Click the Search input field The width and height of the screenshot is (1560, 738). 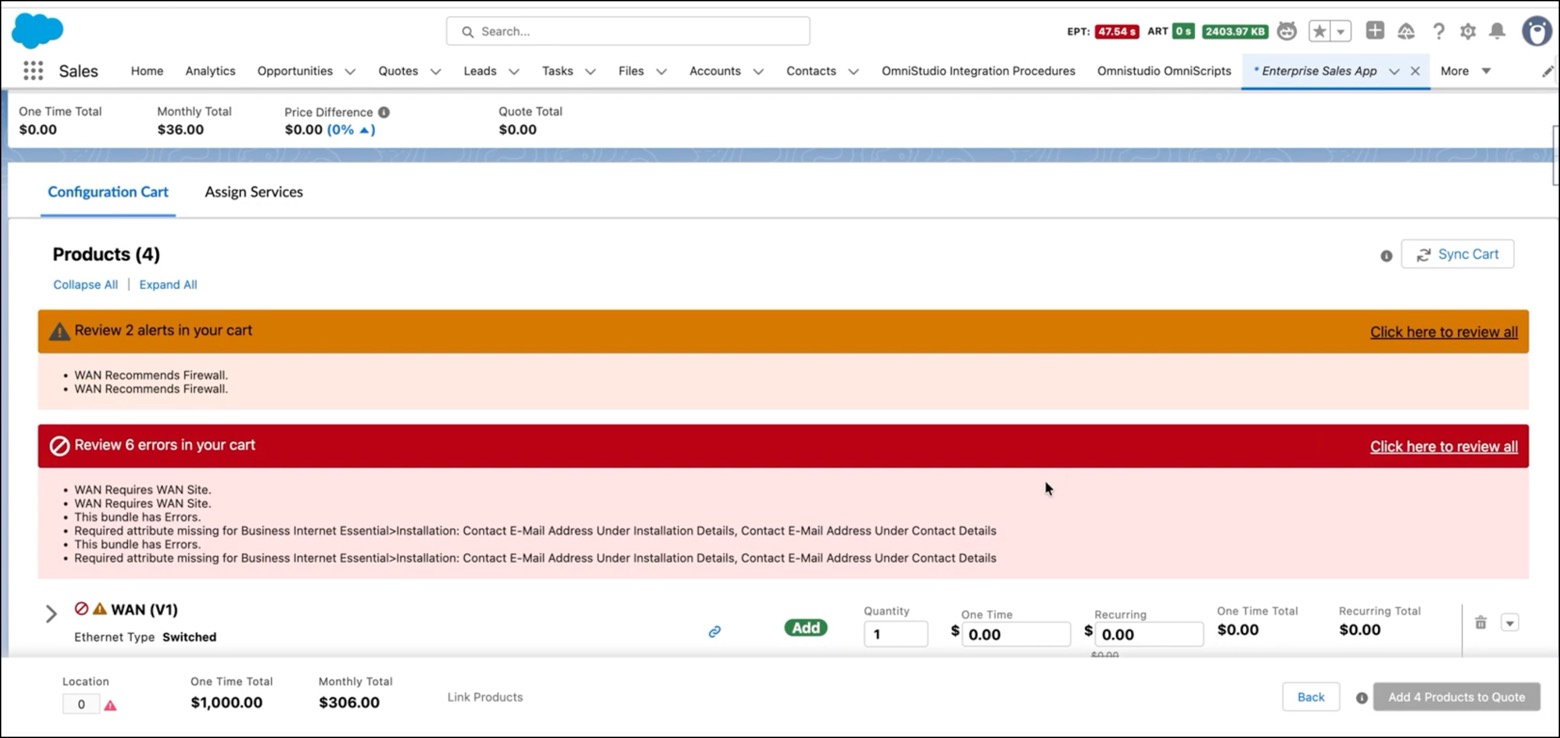point(628,31)
